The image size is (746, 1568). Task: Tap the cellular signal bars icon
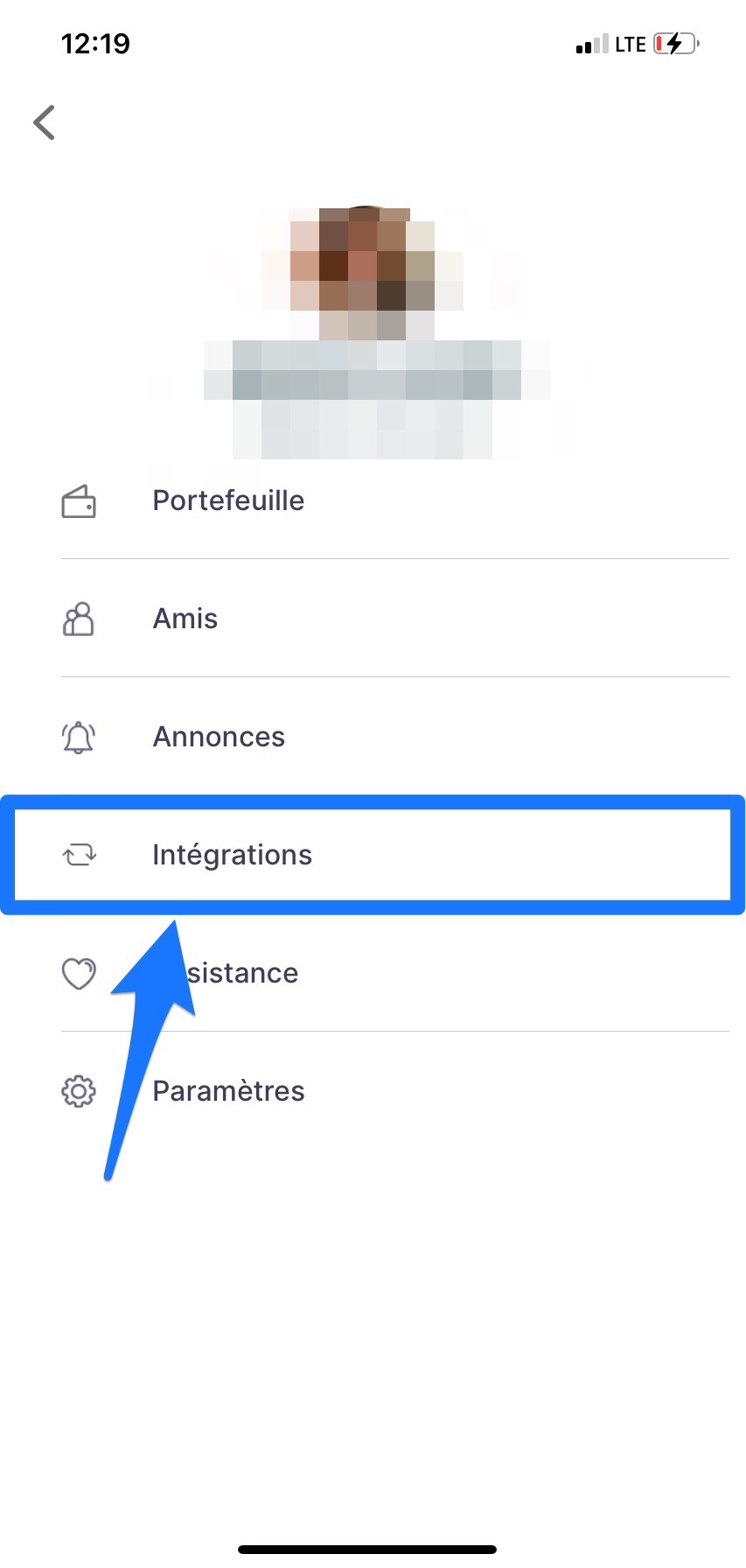[x=591, y=45]
